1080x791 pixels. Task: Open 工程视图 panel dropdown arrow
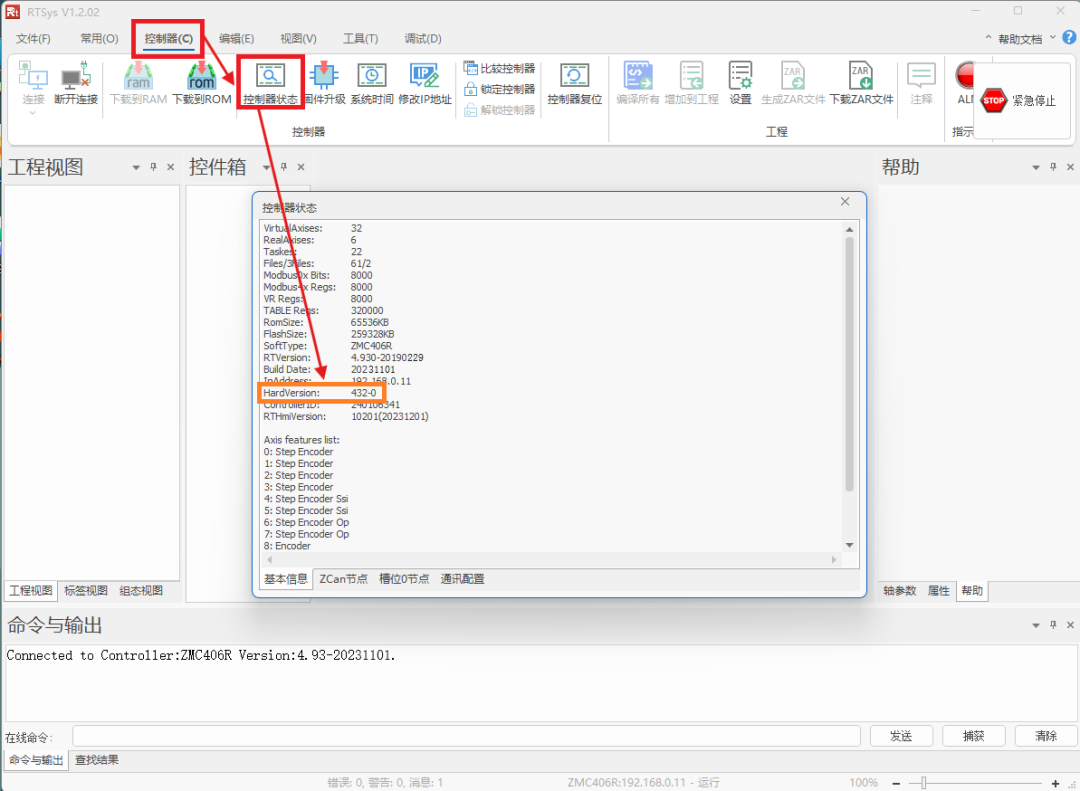click(x=136, y=167)
